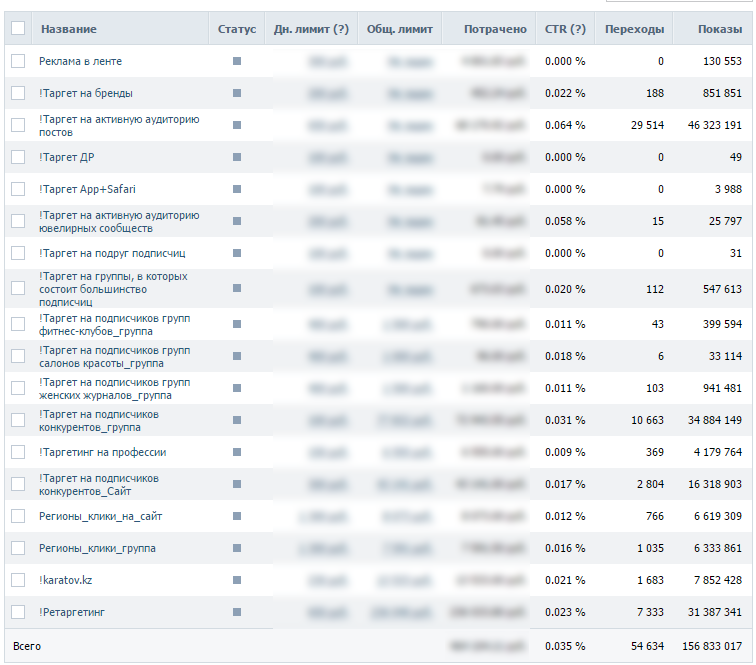
Task: Click status square for !Ретаргетинг campaign
Action: pyautogui.click(x=237, y=612)
